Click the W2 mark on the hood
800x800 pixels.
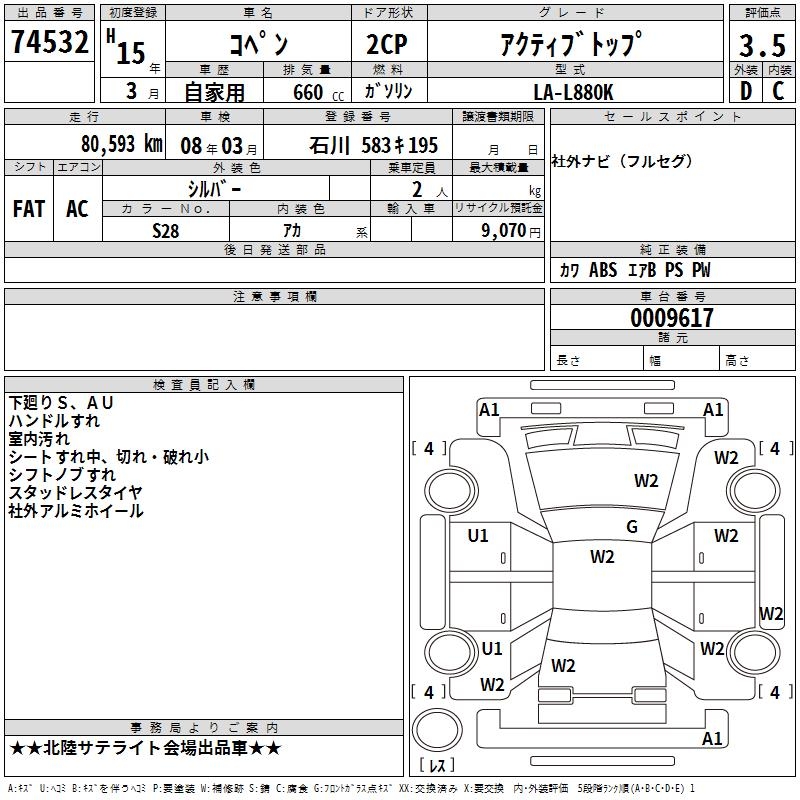click(646, 481)
